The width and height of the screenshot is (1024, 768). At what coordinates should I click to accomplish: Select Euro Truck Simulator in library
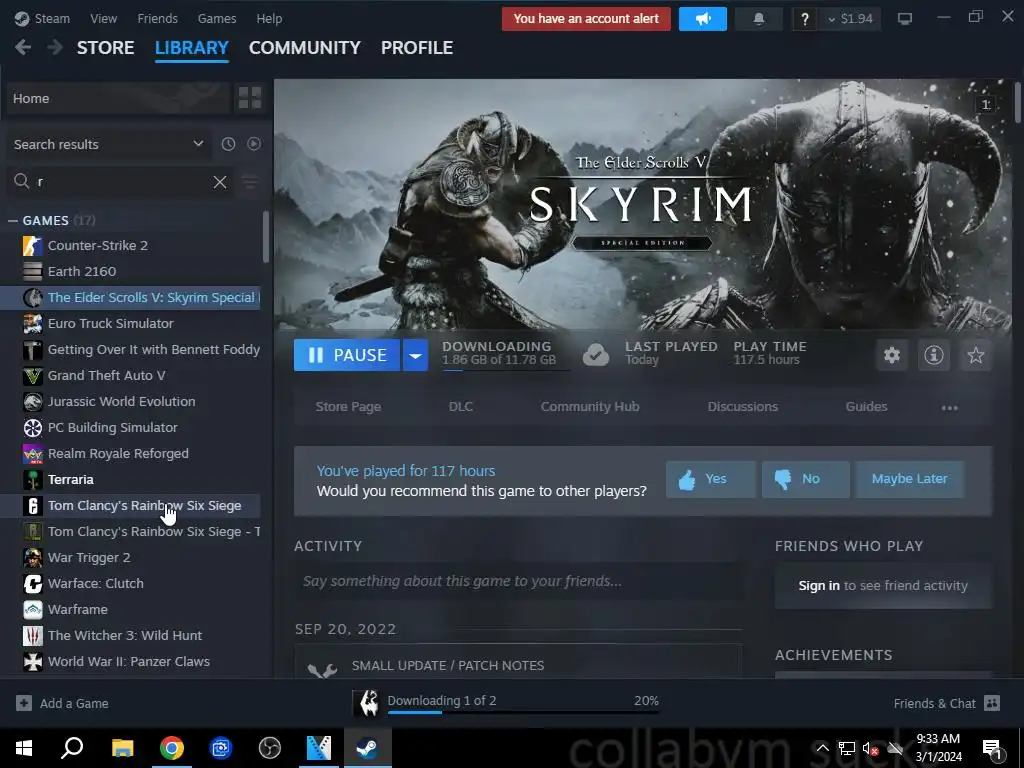(131, 323)
